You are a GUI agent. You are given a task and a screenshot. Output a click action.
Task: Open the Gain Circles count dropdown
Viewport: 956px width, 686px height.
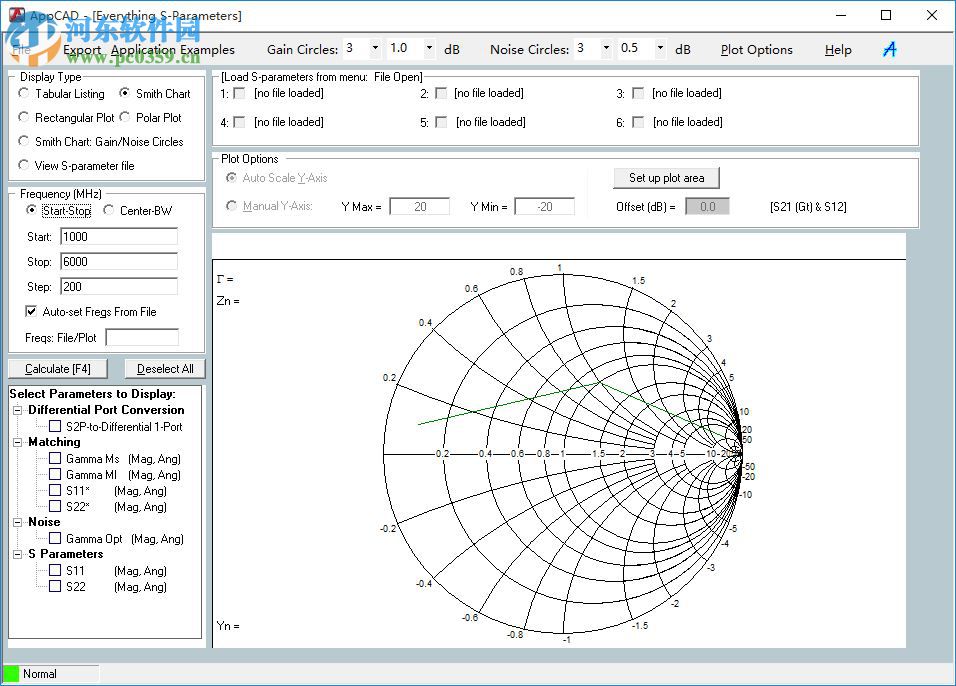377,48
